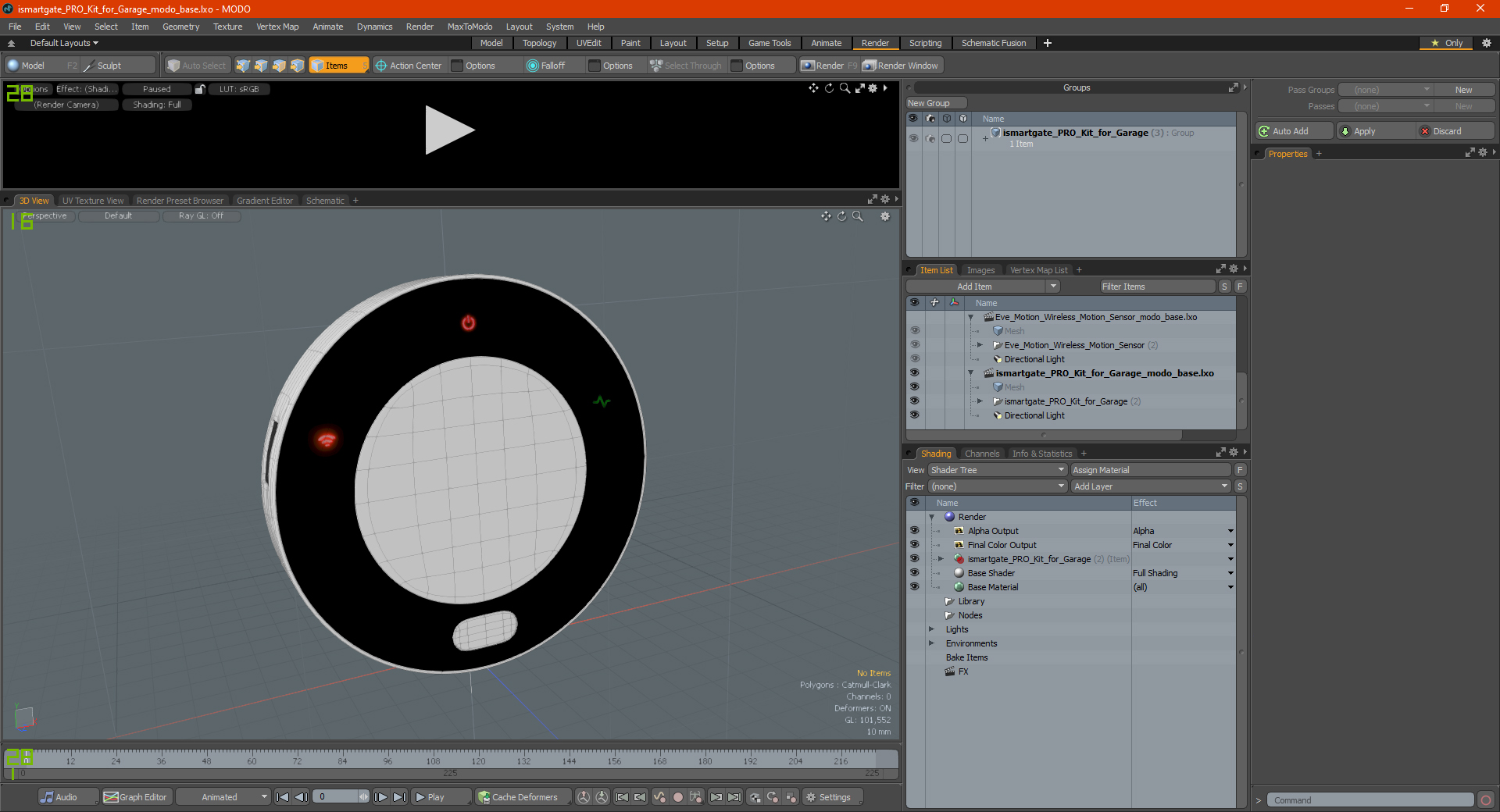Image resolution: width=1500 pixels, height=812 pixels.
Task: Zoom the 3D viewport with magnifier icon
Action: click(858, 216)
